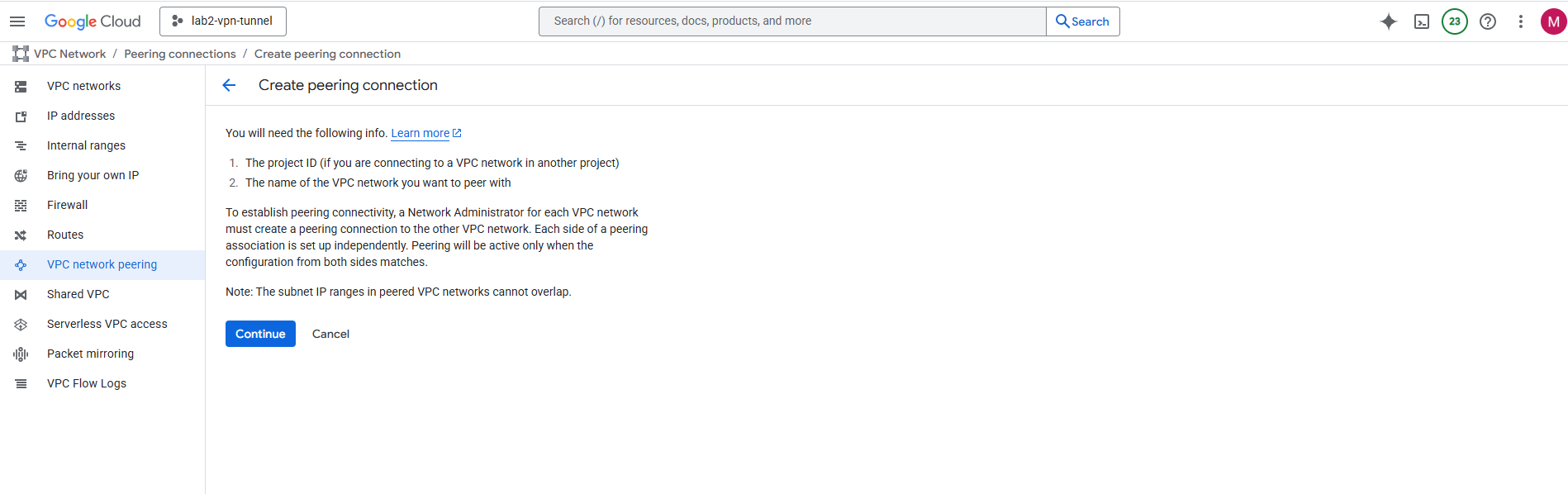Open the help question mark icon
1568x494 pixels.
click(x=1488, y=21)
